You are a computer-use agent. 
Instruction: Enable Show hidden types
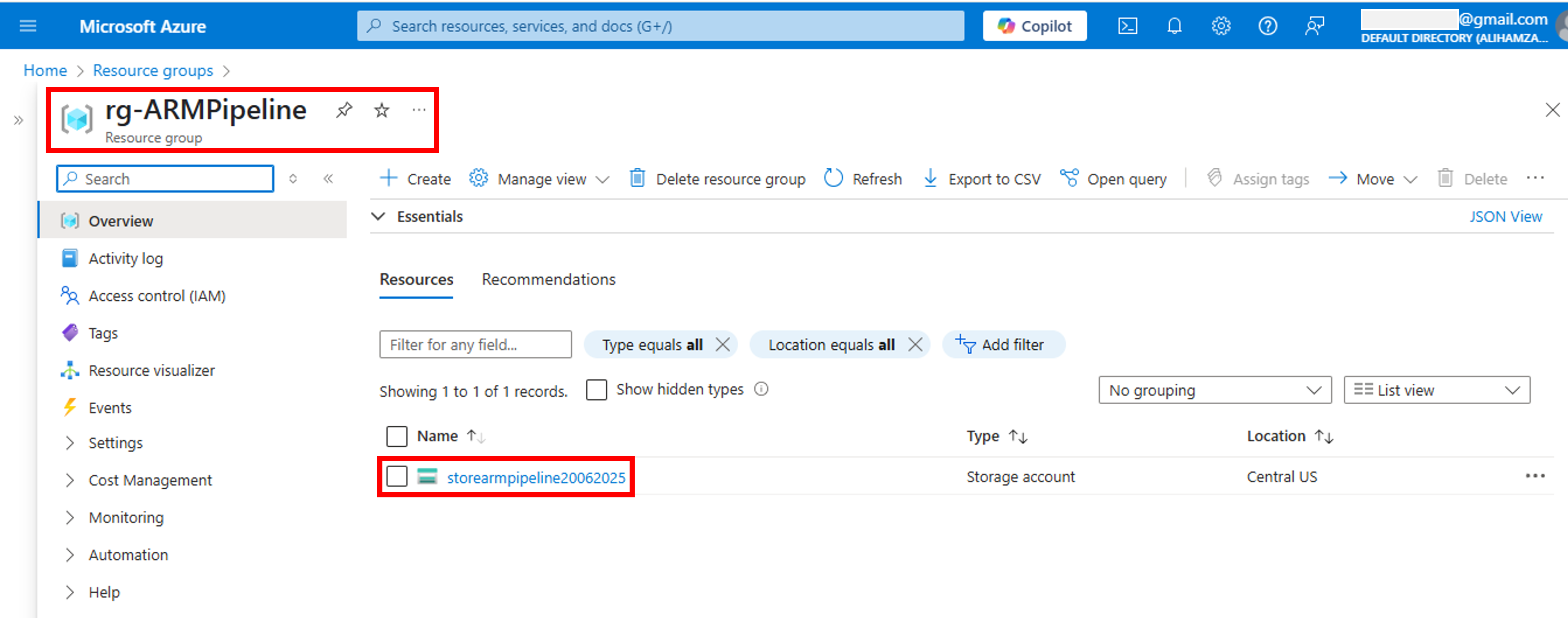pos(597,389)
